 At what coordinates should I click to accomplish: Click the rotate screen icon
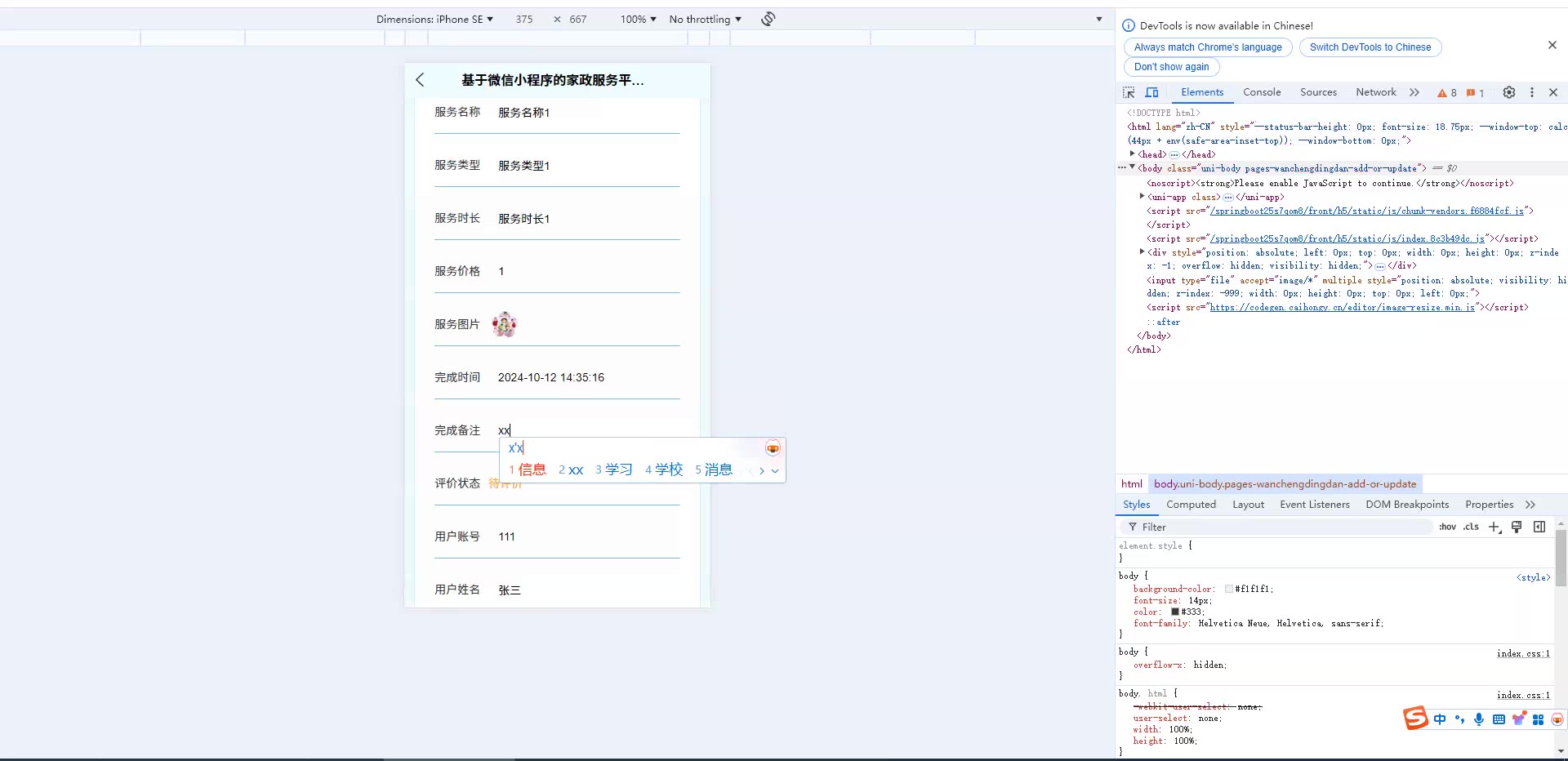pos(768,19)
